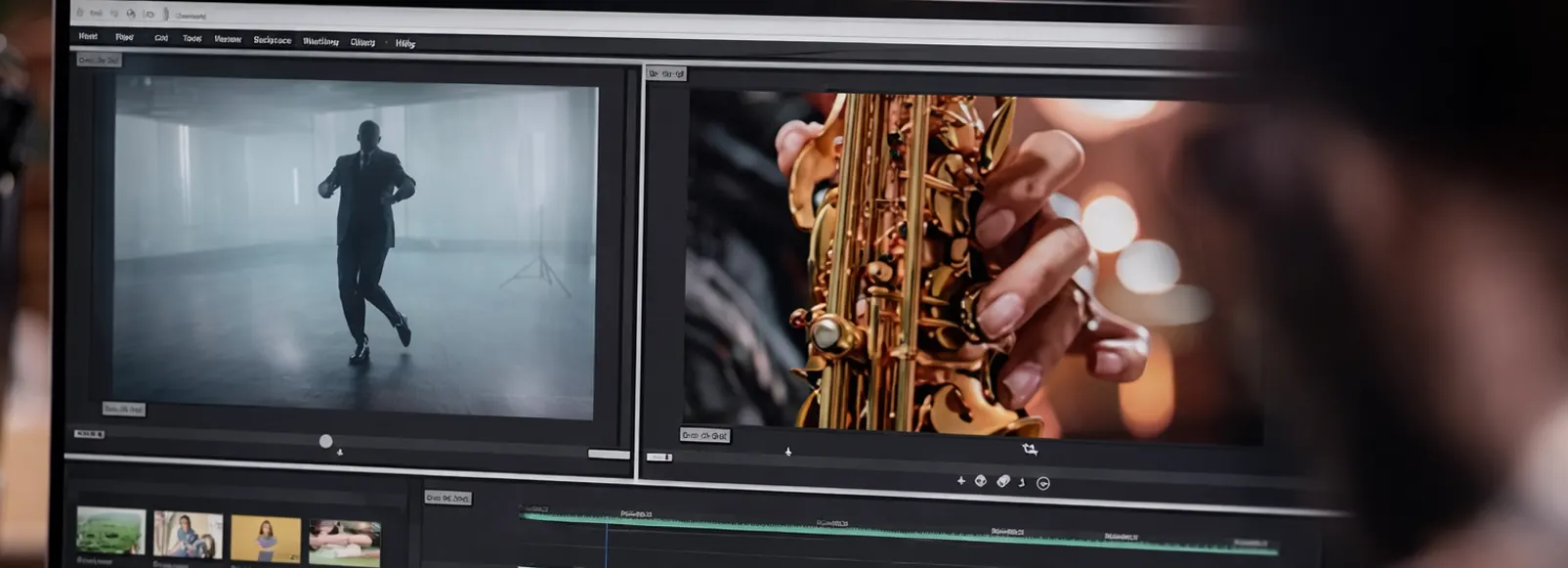Click the blue playhead line in the timeline

point(607,543)
